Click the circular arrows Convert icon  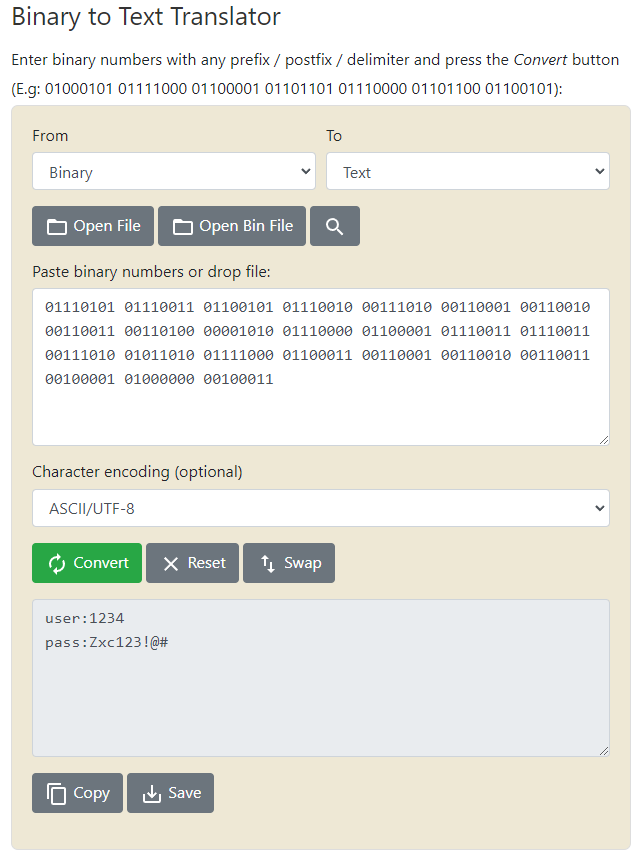[x=57, y=563]
